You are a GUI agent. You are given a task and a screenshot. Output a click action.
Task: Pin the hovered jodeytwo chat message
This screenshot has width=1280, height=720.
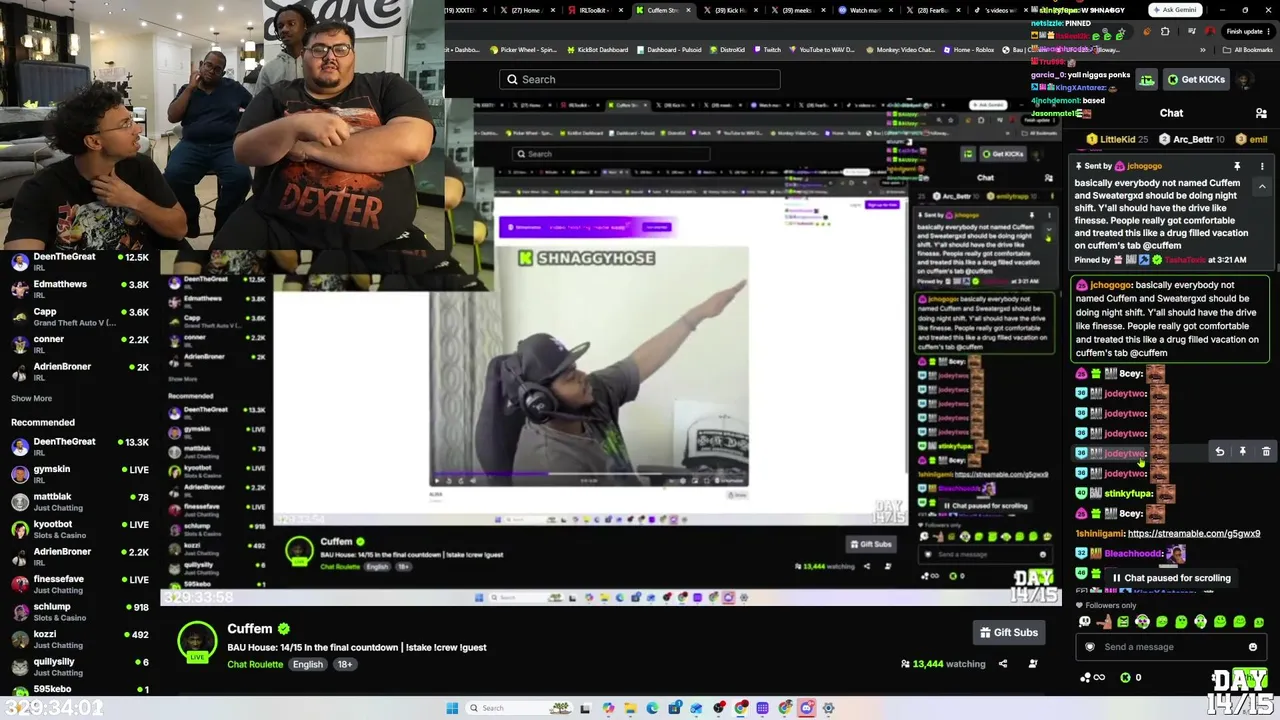click(x=1243, y=452)
